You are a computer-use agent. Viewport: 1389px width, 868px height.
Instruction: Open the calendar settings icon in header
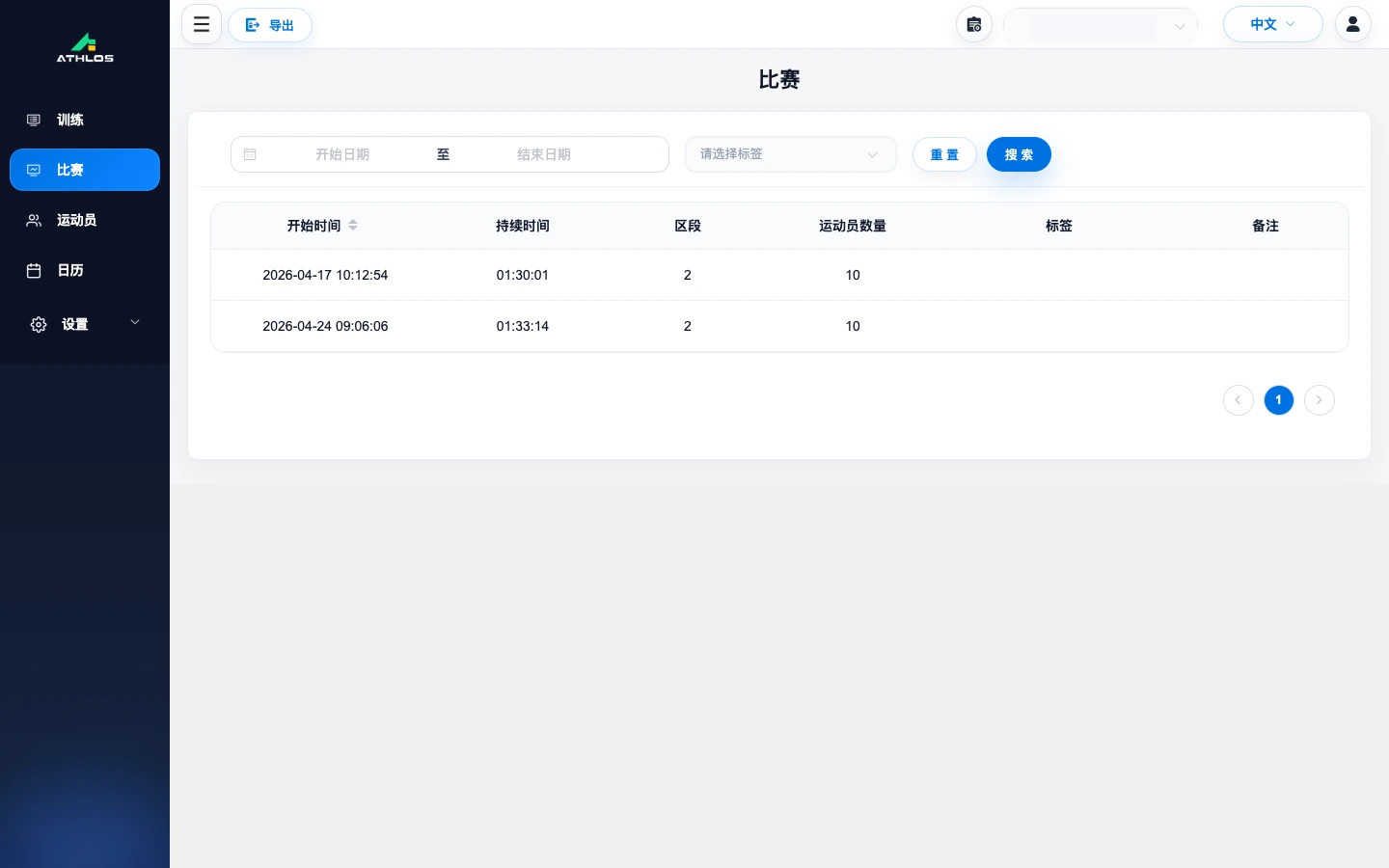[974, 24]
